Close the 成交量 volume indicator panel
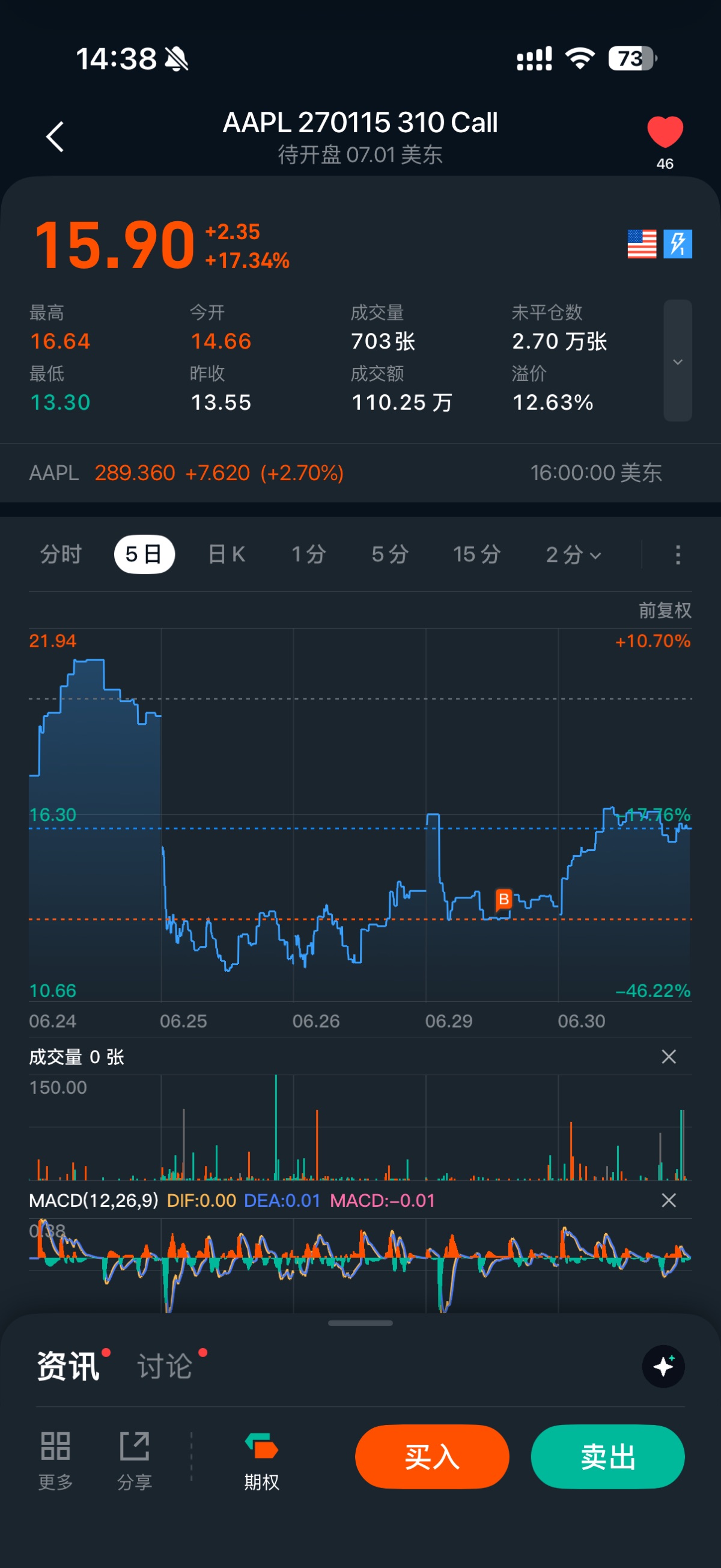The image size is (721, 1568). click(x=669, y=1057)
